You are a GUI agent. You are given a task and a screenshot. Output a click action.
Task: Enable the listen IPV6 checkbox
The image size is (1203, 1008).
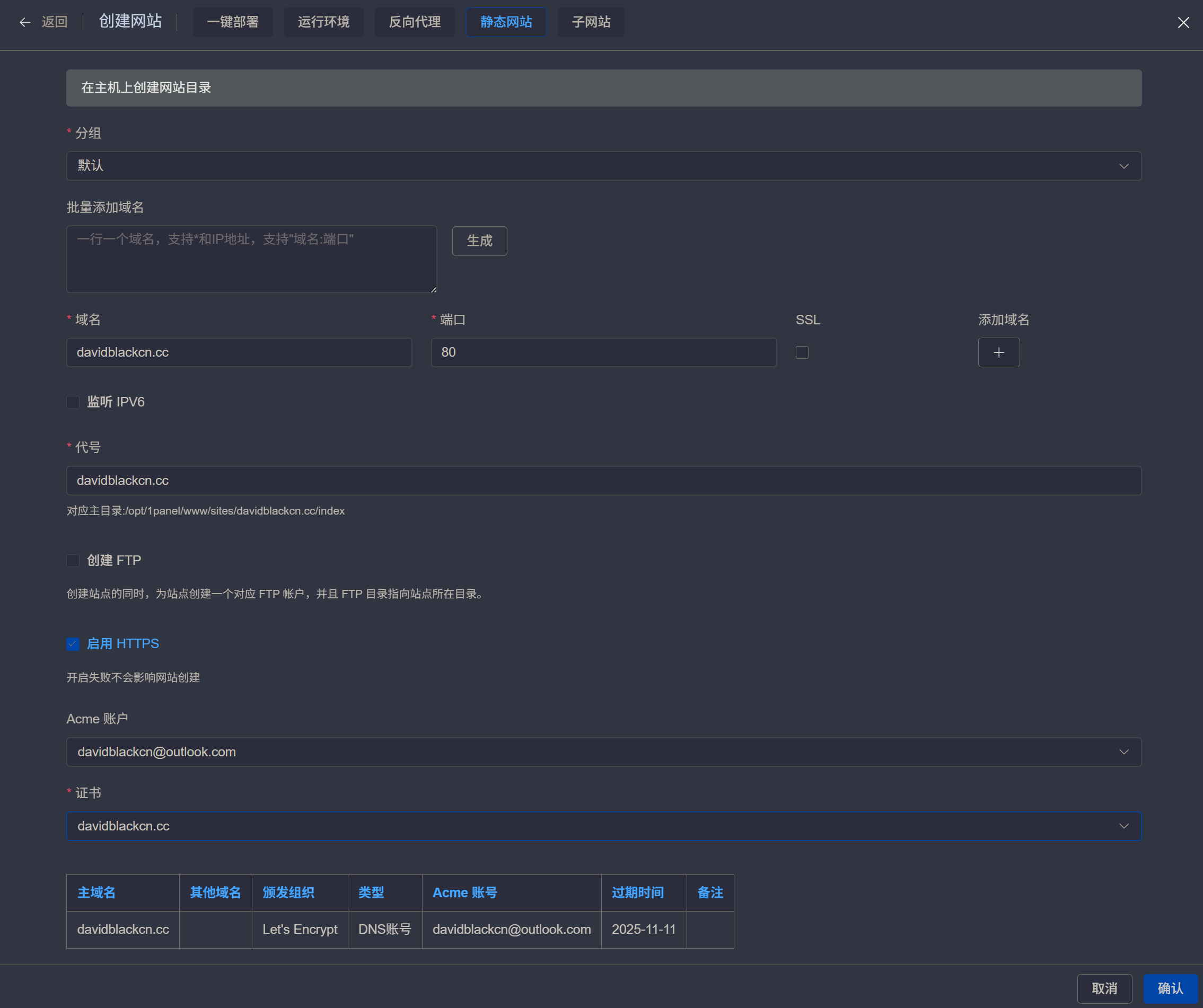tap(73, 402)
